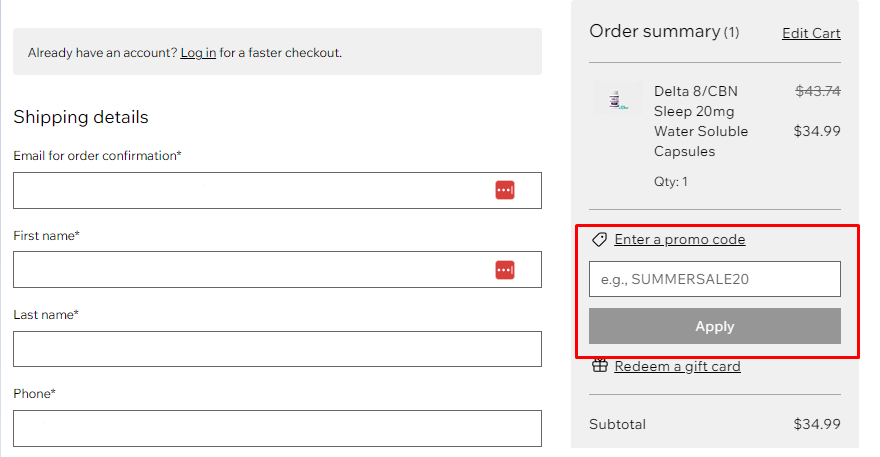This screenshot has width=880, height=457.
Task: Click the Qty: 1 quantity label
Action: [670, 182]
